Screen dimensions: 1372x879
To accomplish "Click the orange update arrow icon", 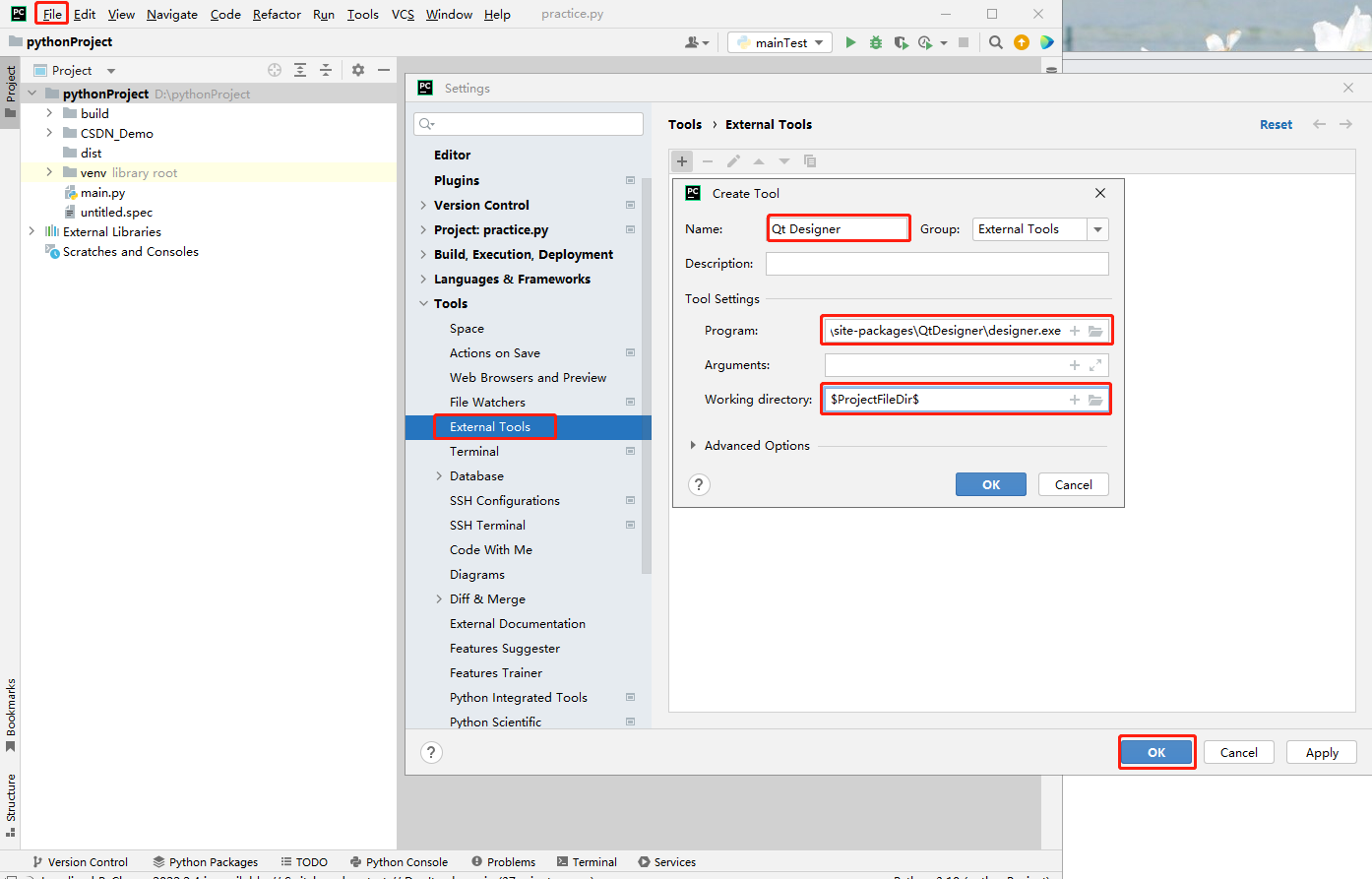I will click(1021, 42).
